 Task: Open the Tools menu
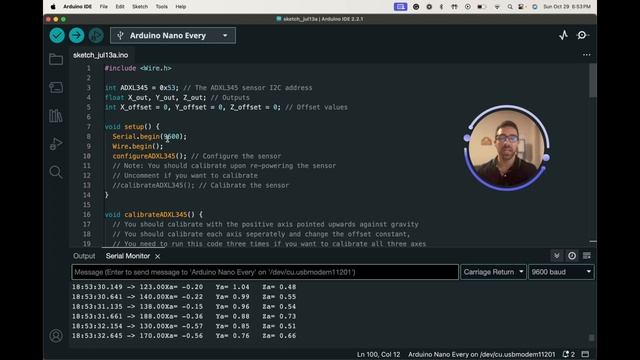tap(162, 7)
